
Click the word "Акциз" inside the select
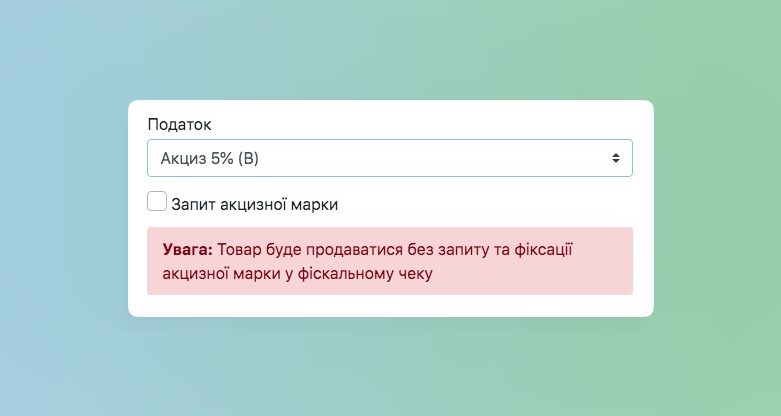tap(182, 158)
